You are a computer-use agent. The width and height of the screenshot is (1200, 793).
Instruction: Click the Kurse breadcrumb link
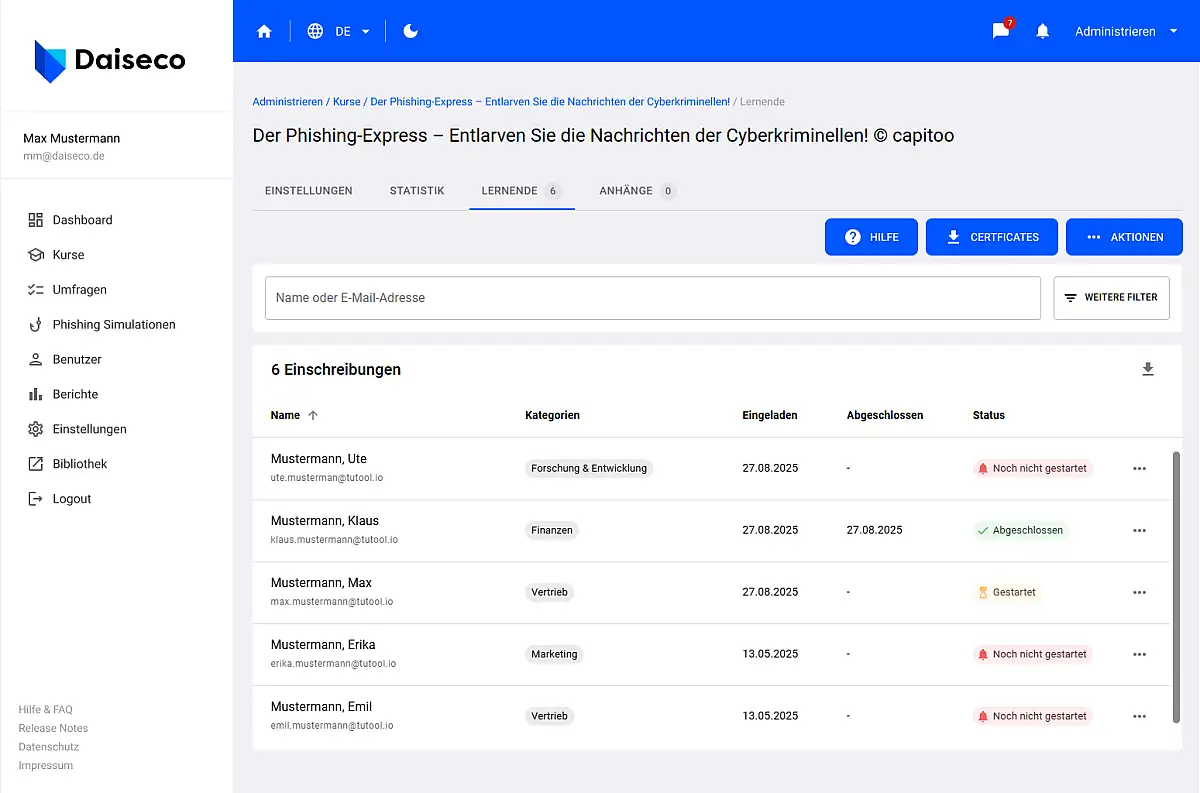346,102
